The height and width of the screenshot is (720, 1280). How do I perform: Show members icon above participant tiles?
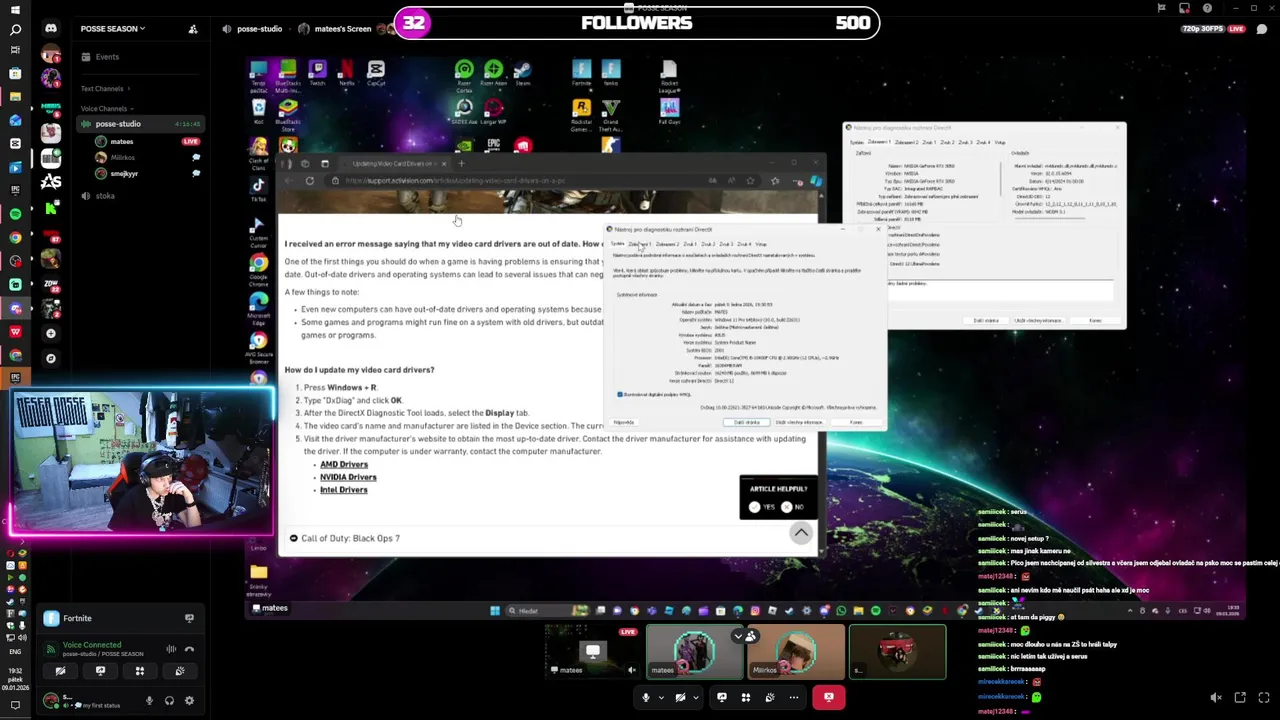coord(749,636)
